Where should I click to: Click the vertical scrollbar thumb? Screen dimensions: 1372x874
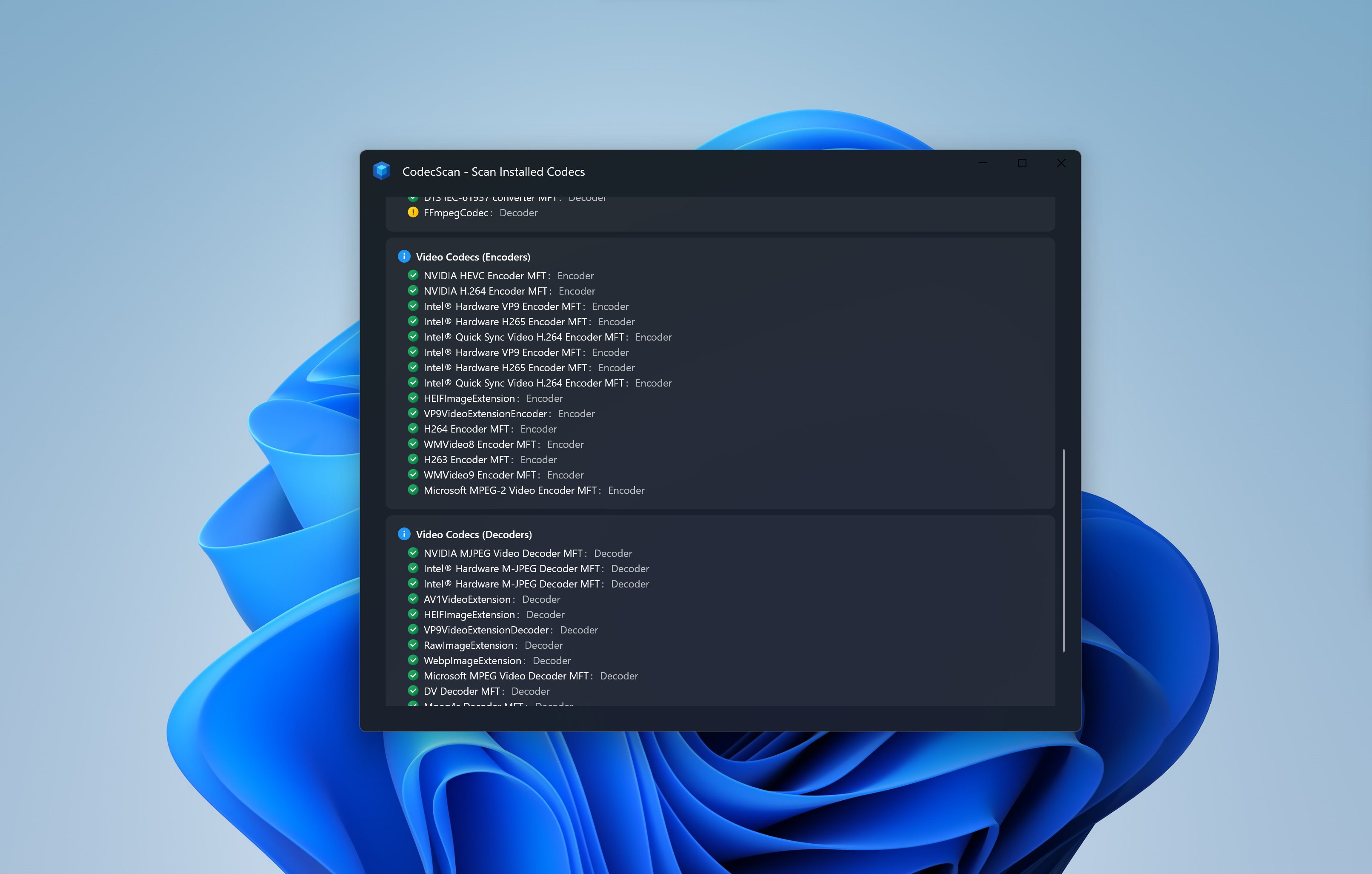pos(1063,550)
